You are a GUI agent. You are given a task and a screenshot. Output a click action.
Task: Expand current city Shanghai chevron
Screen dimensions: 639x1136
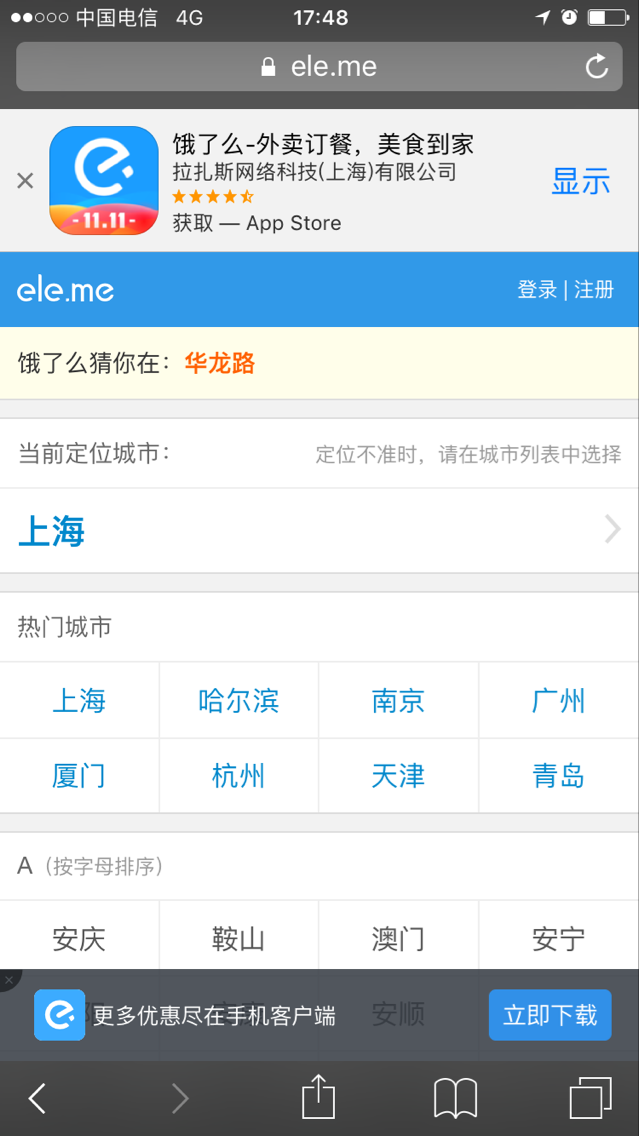coord(612,530)
